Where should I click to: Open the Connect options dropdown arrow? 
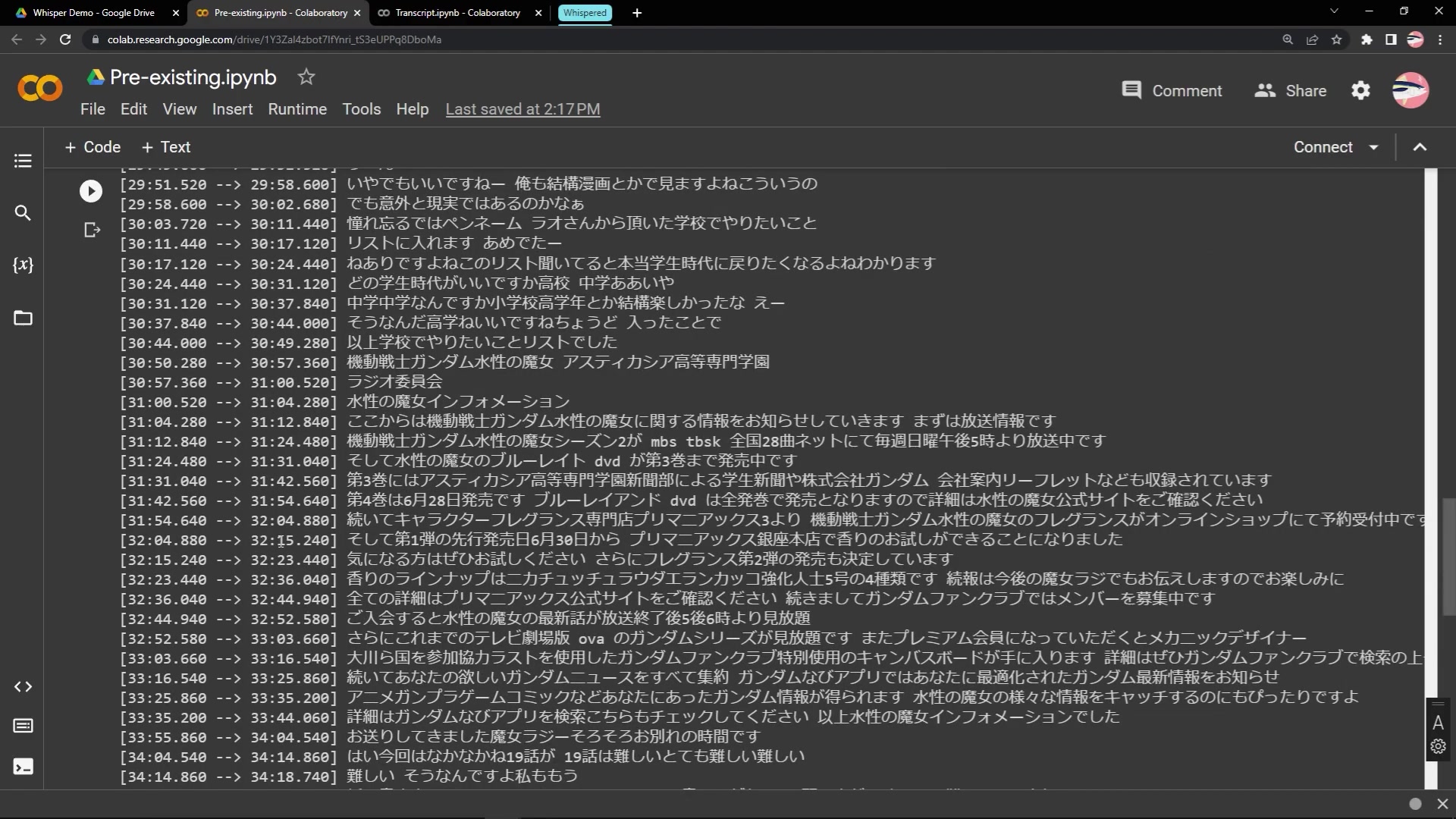[1373, 147]
